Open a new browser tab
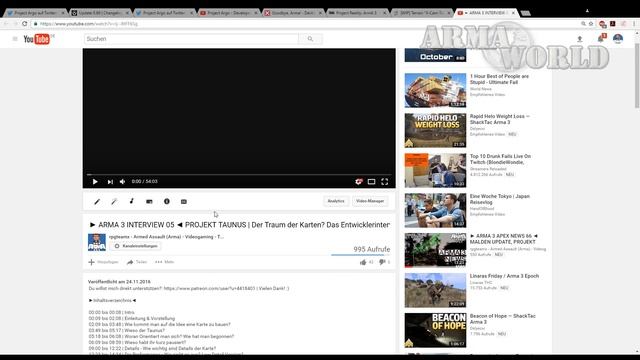Image resolution: width=640 pixels, height=360 pixels. coord(526,13)
